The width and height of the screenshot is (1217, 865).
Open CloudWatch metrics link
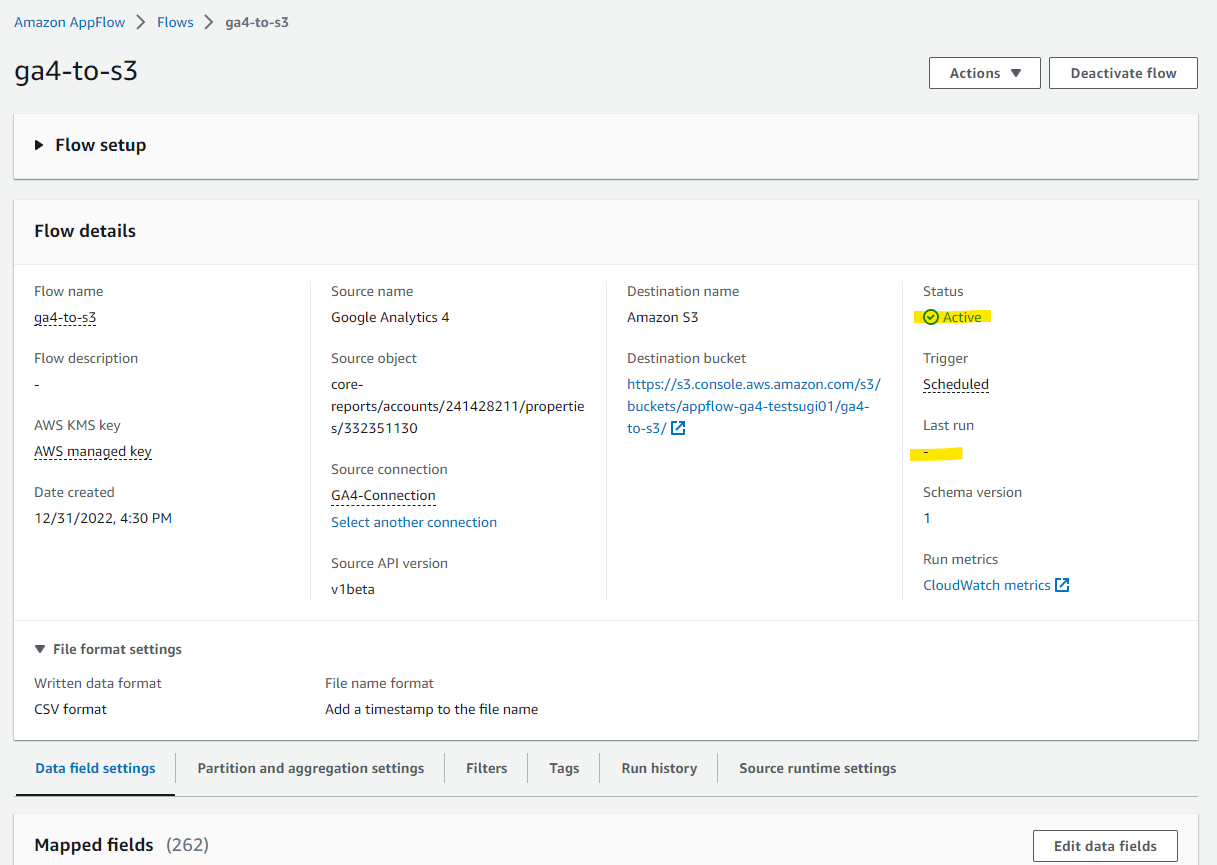987,585
